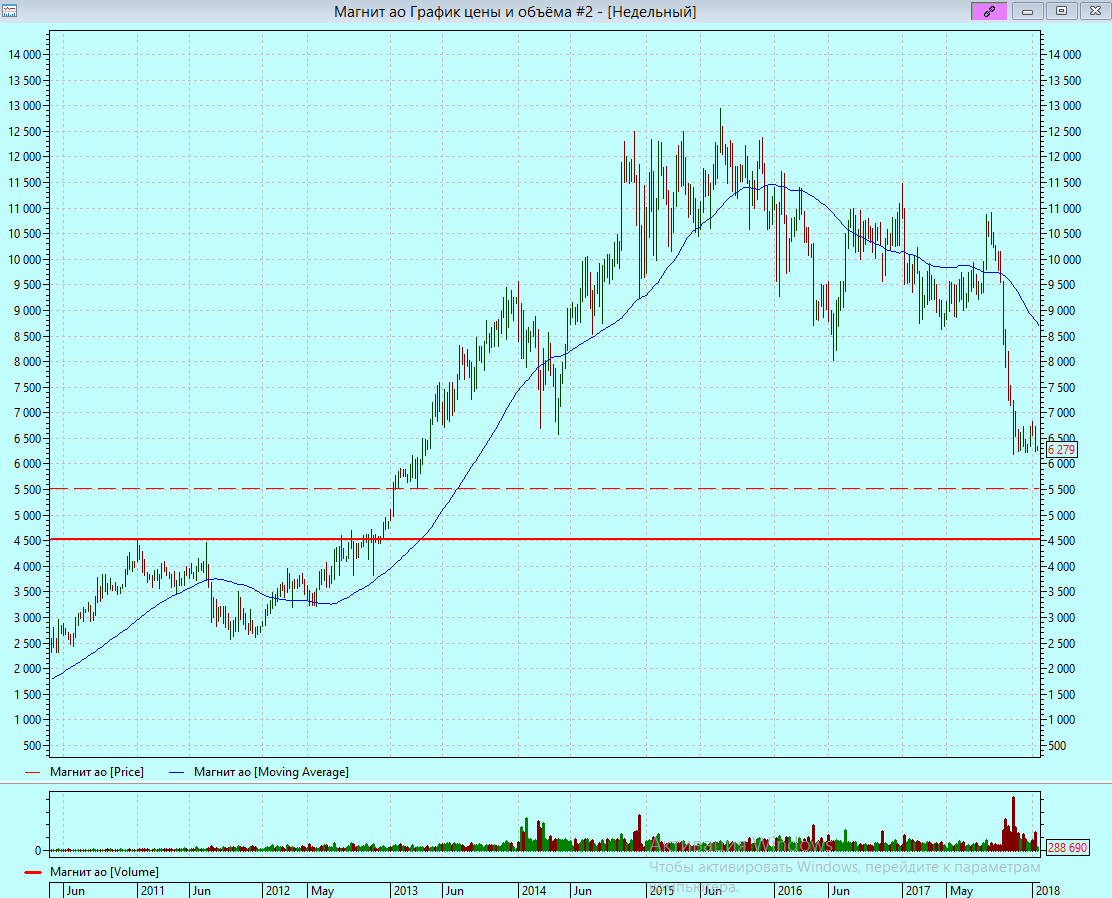Click the chart window icon in title bar
This screenshot has height=898, width=1112.
click(9, 11)
